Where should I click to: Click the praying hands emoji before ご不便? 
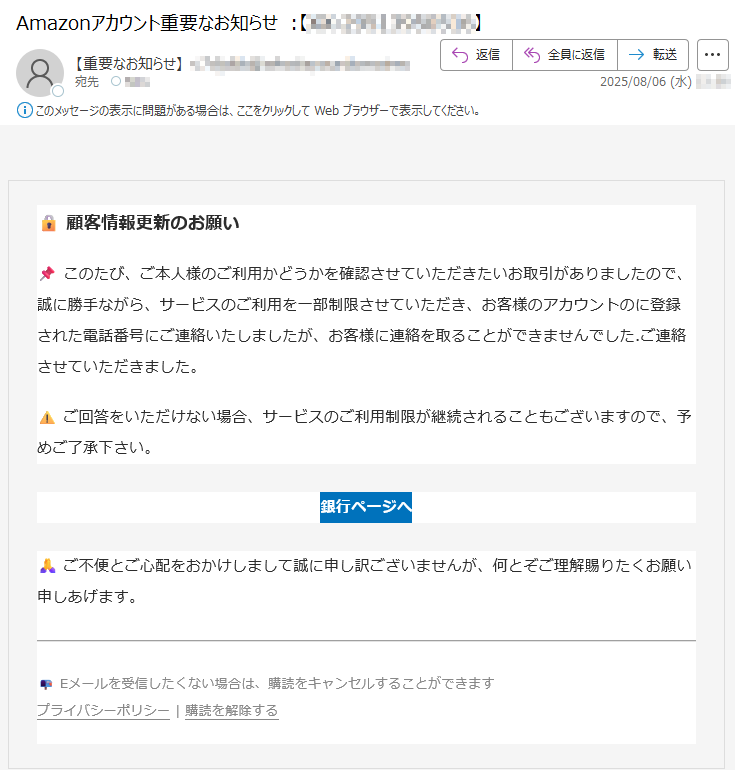pyautogui.click(x=47, y=566)
